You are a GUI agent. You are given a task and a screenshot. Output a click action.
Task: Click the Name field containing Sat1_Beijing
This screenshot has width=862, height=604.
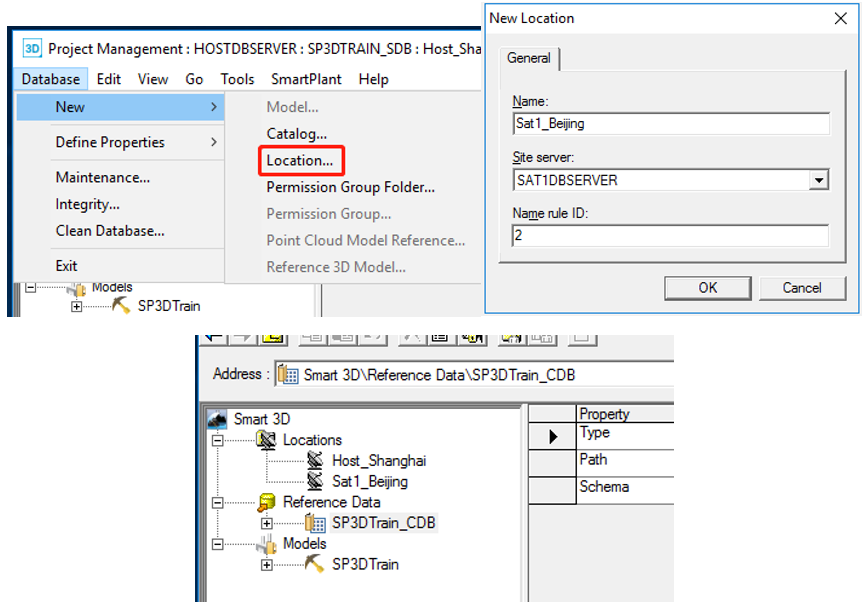(x=669, y=124)
